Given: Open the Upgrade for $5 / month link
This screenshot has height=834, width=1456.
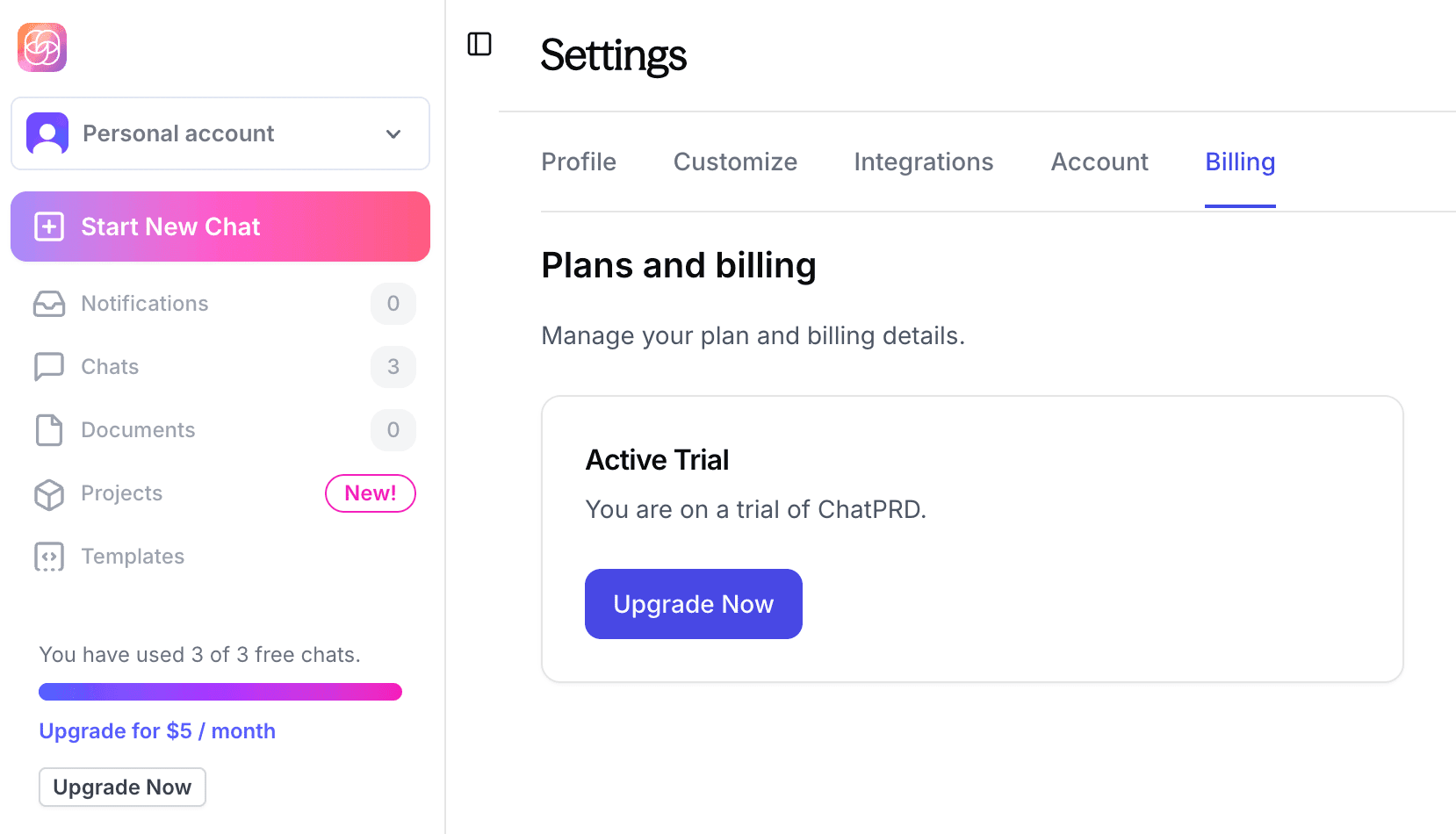Looking at the screenshot, I should tap(156, 730).
